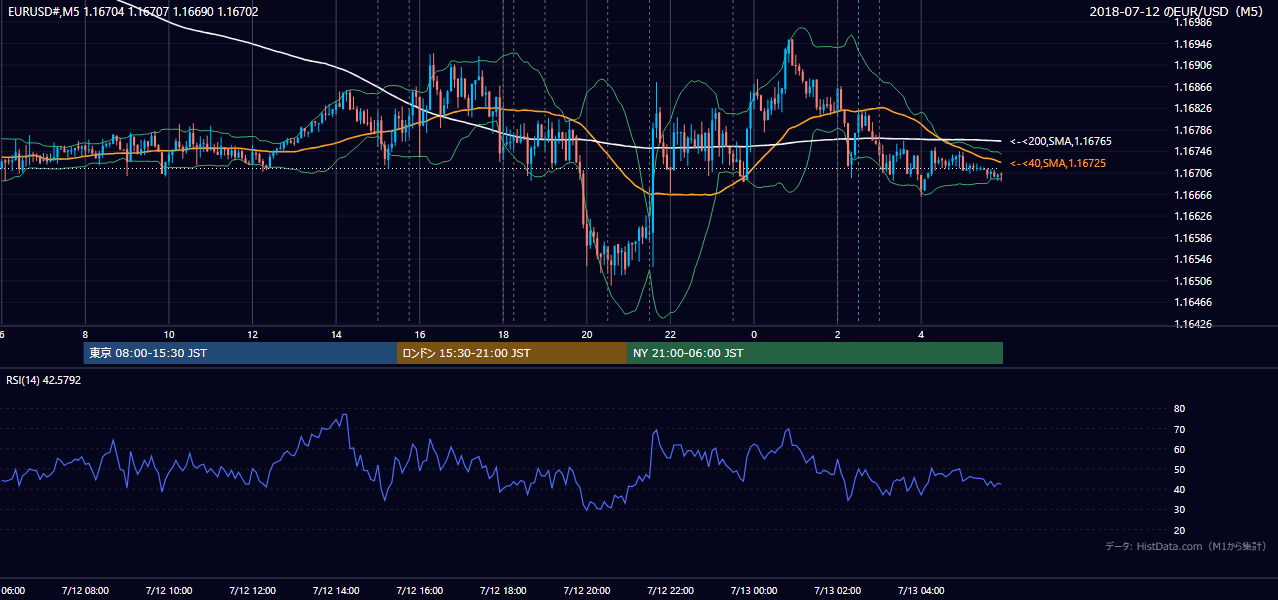Click hour tick 22 below price chart
Image resolution: width=1278 pixels, height=600 pixels.
point(671,334)
